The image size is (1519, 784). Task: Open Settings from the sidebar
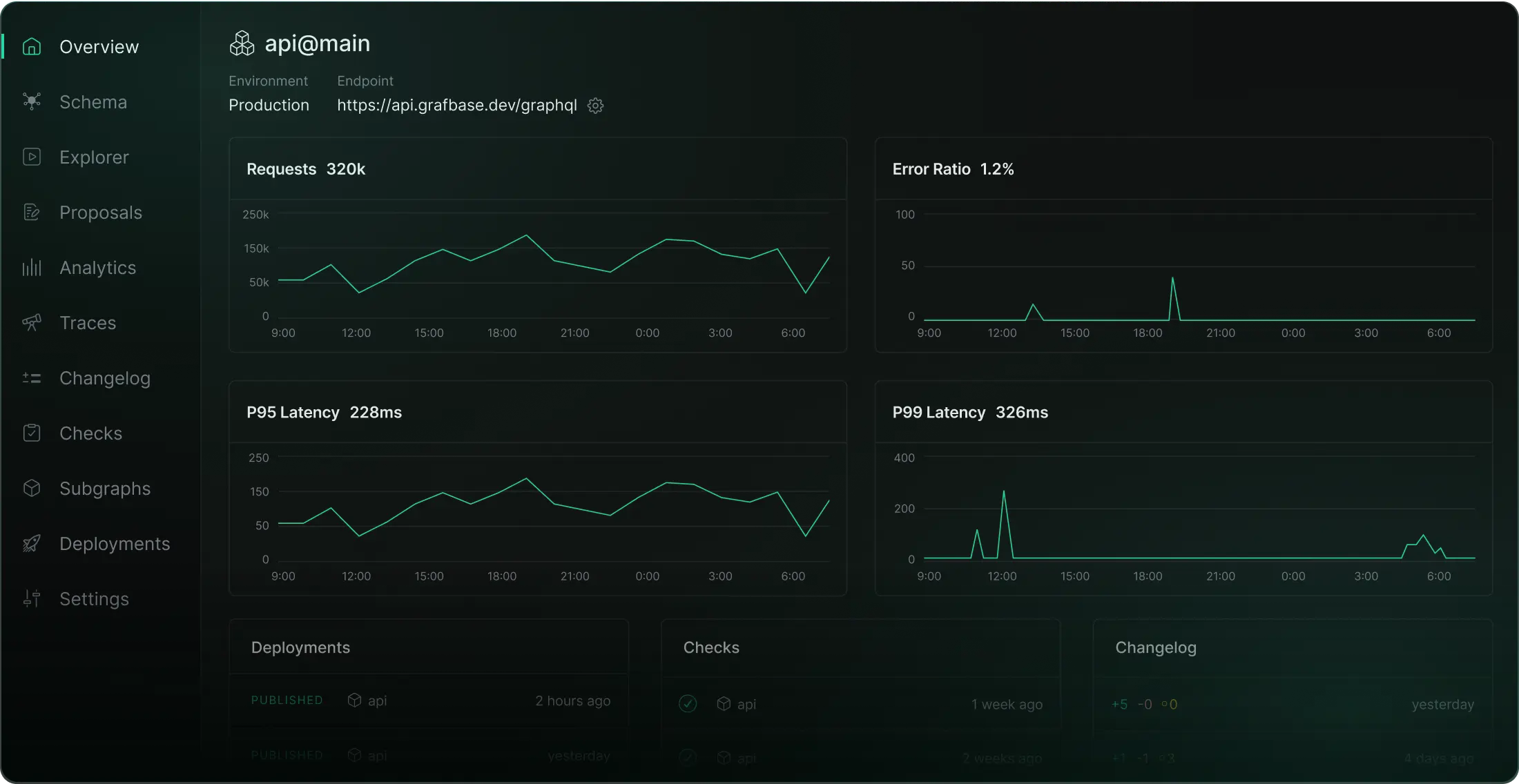(94, 598)
